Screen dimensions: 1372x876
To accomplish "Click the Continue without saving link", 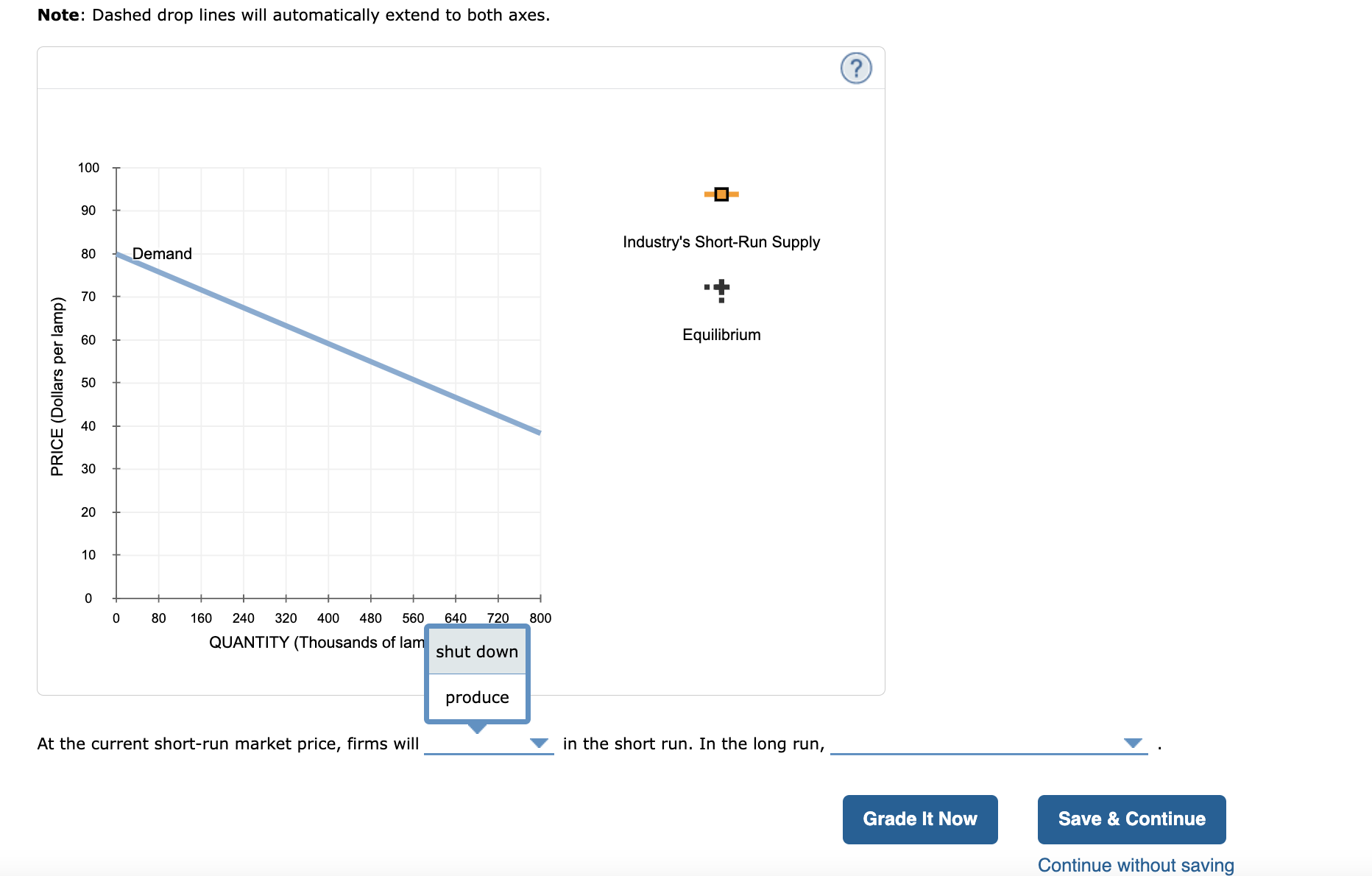I will pos(1136,865).
